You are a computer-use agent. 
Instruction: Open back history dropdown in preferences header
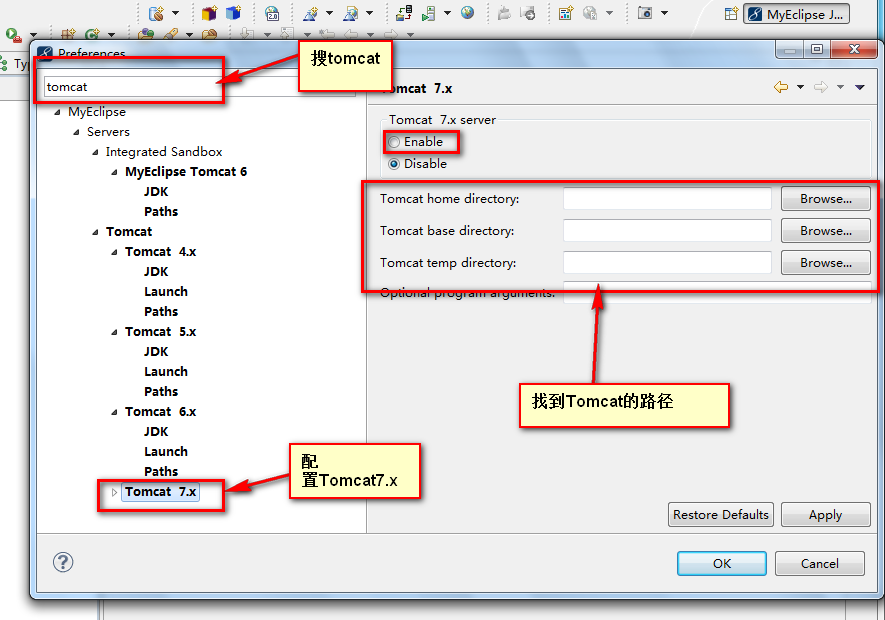pos(800,87)
